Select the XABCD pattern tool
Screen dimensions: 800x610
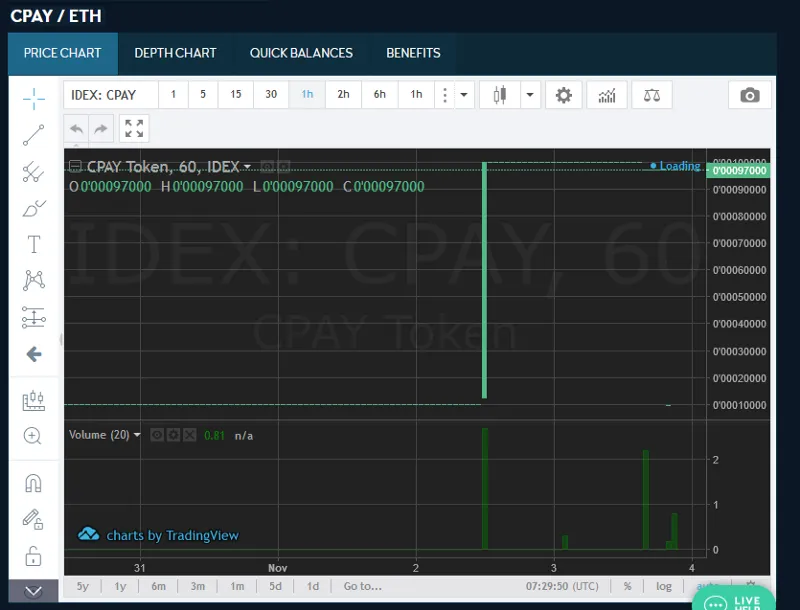click(34, 281)
